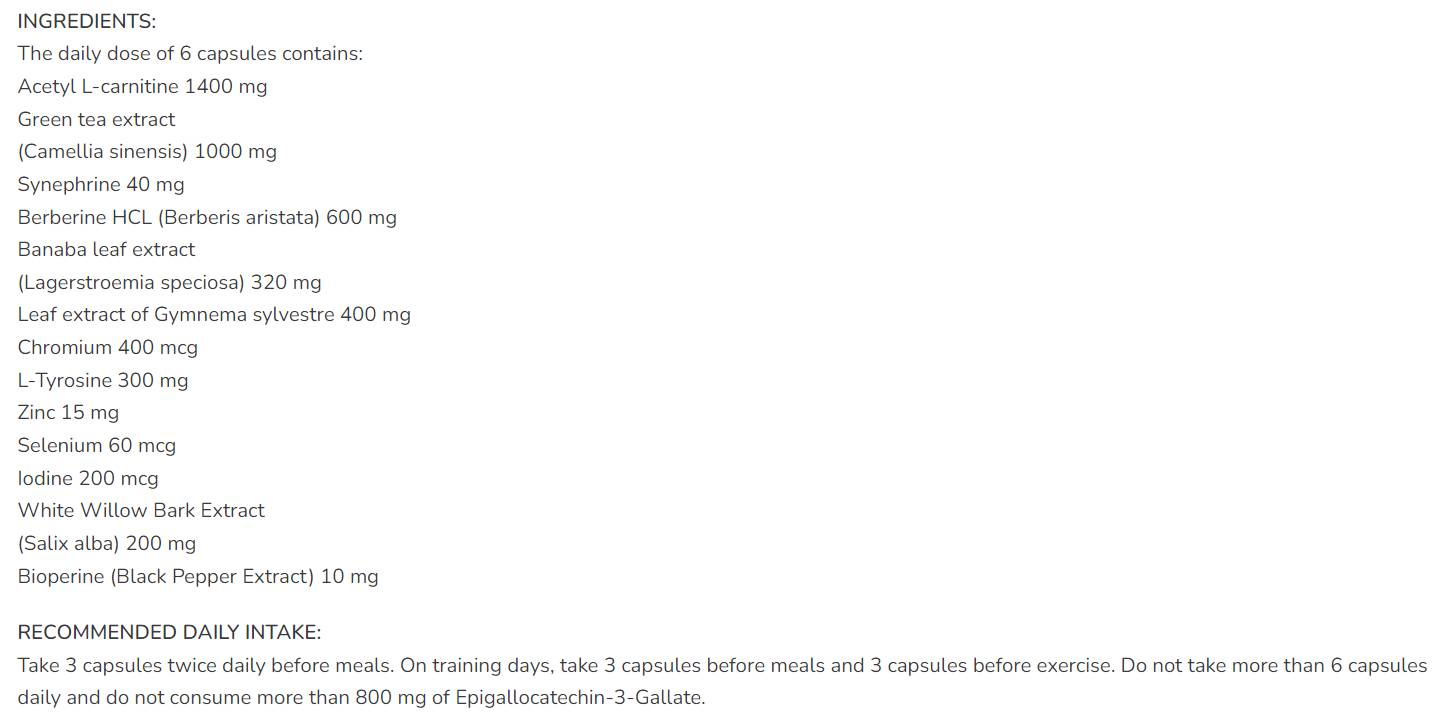
Task: Click the daily dose of 6 capsules line
Action: 190,54
